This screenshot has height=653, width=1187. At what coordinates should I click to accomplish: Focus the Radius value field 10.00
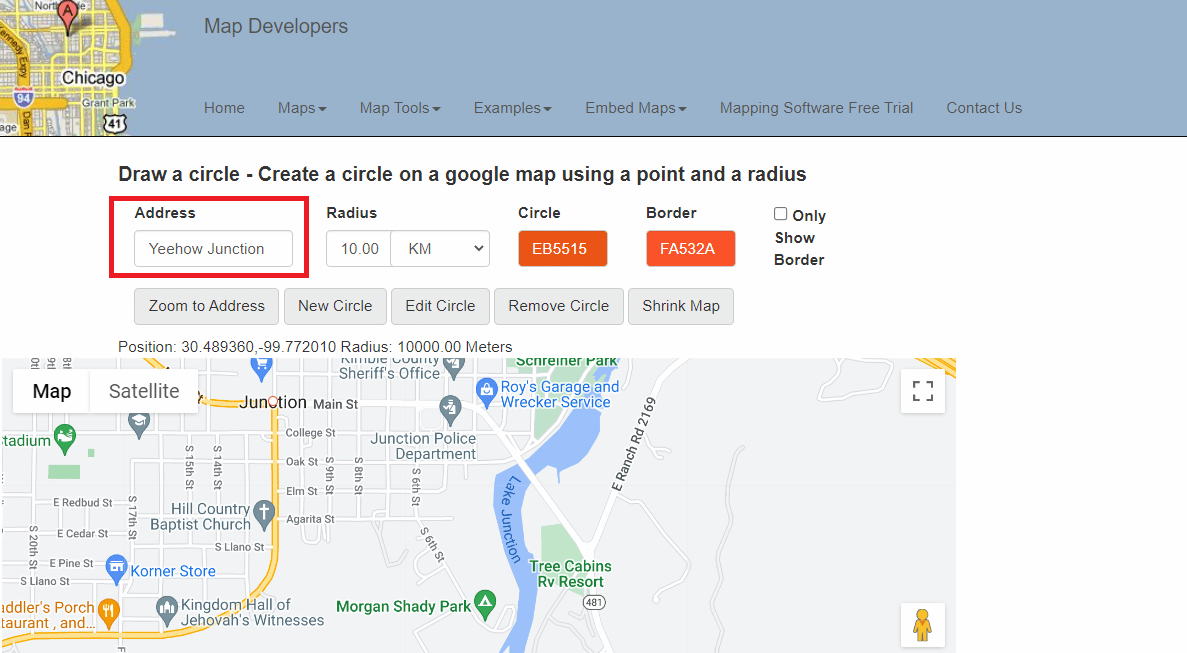pos(359,249)
